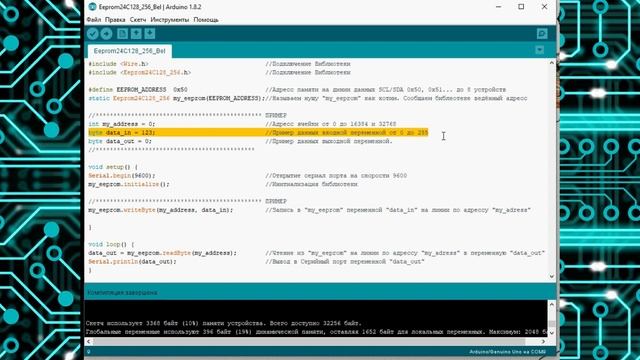This screenshot has width=640, height=360.
Task: Click the 'byte data_out = 0;' line
Action: 120,141
